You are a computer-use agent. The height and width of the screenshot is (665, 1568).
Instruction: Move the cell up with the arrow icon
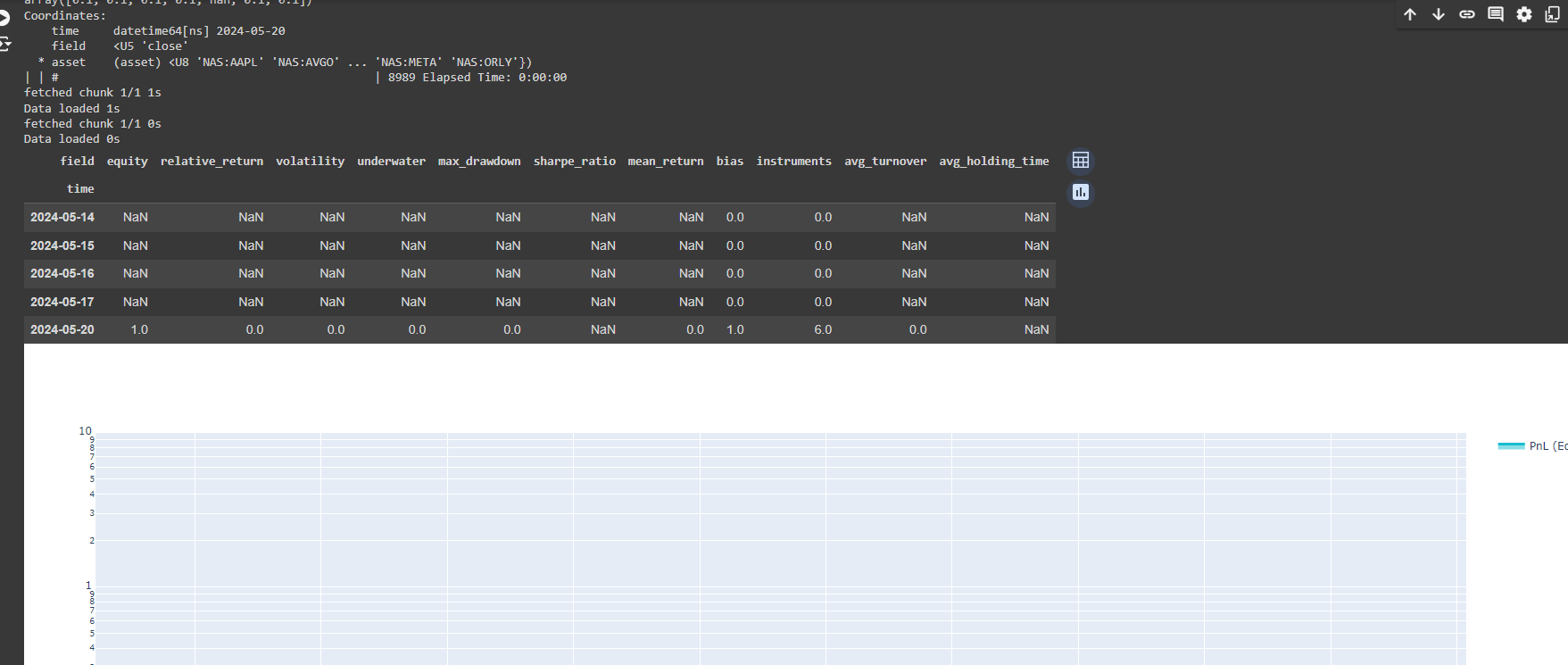tap(1410, 14)
